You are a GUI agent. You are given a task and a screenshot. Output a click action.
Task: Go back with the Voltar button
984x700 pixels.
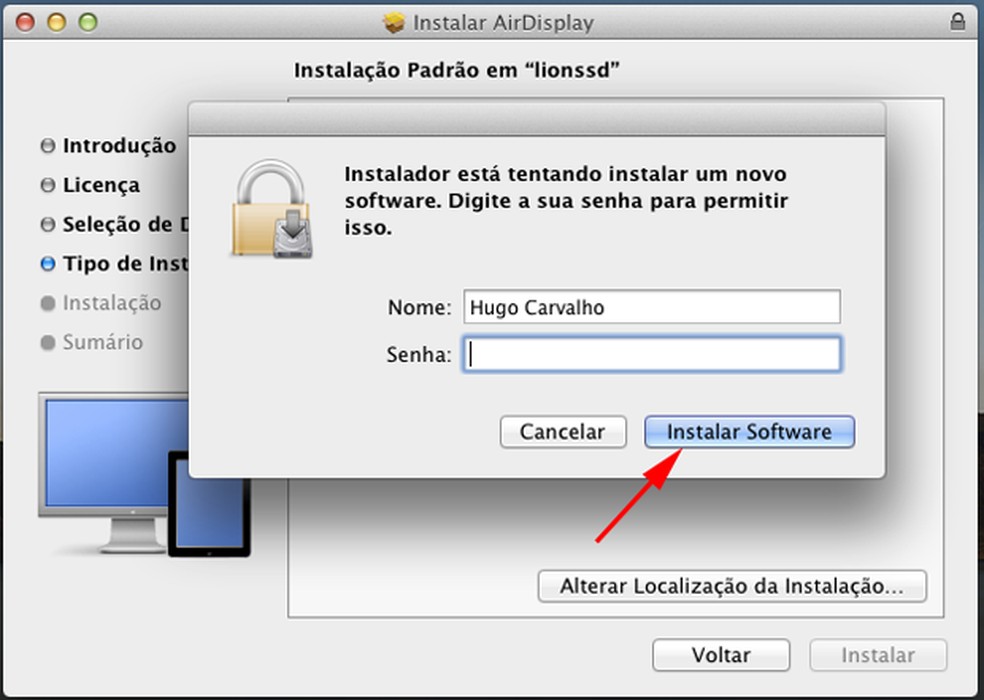(721, 655)
